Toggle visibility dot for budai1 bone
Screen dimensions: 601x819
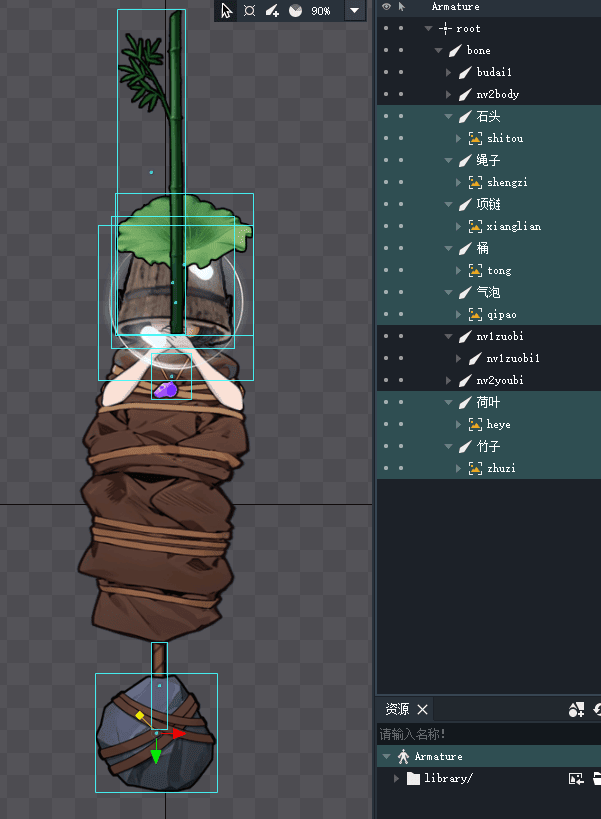386,72
